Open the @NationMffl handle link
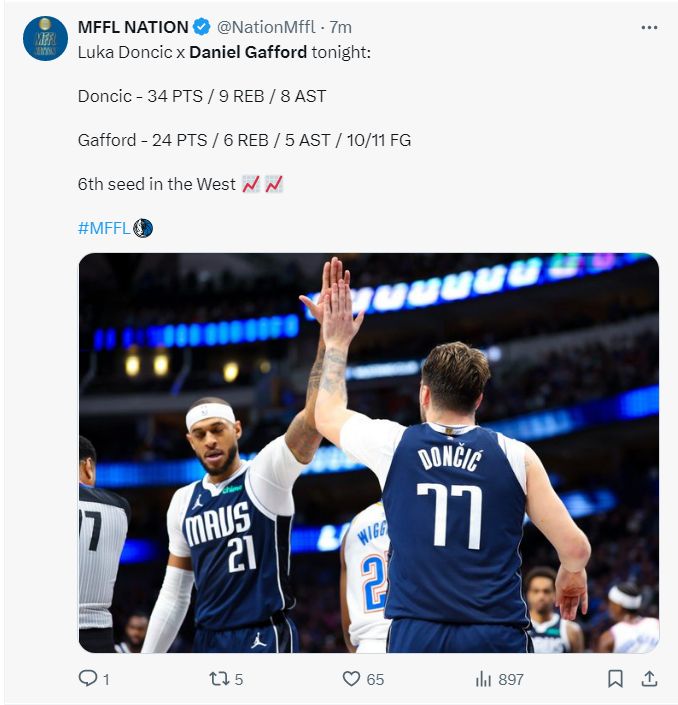This screenshot has width=678, height=705. pyautogui.click(x=266, y=27)
